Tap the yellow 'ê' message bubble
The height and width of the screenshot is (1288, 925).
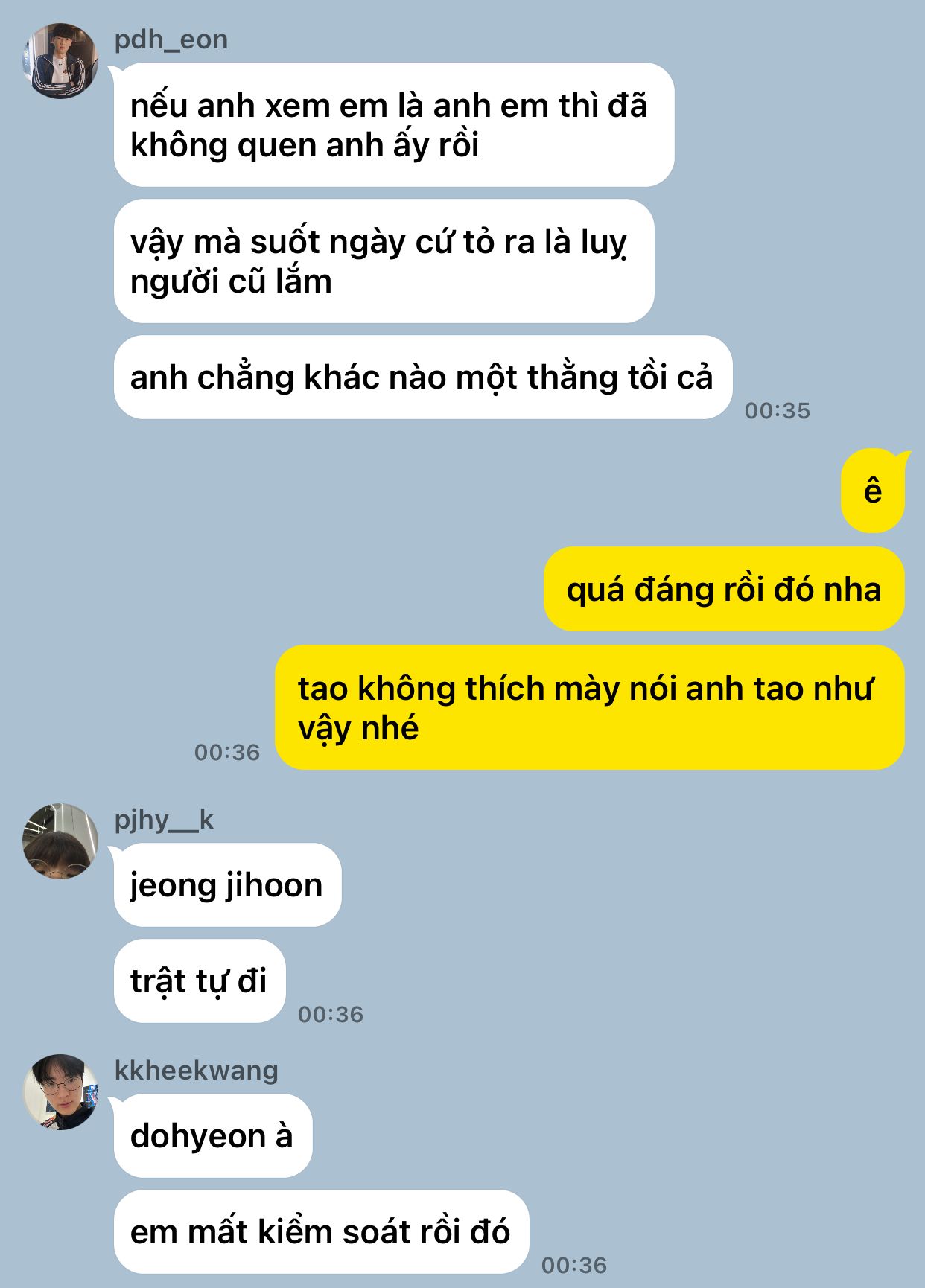pyautogui.click(x=873, y=491)
